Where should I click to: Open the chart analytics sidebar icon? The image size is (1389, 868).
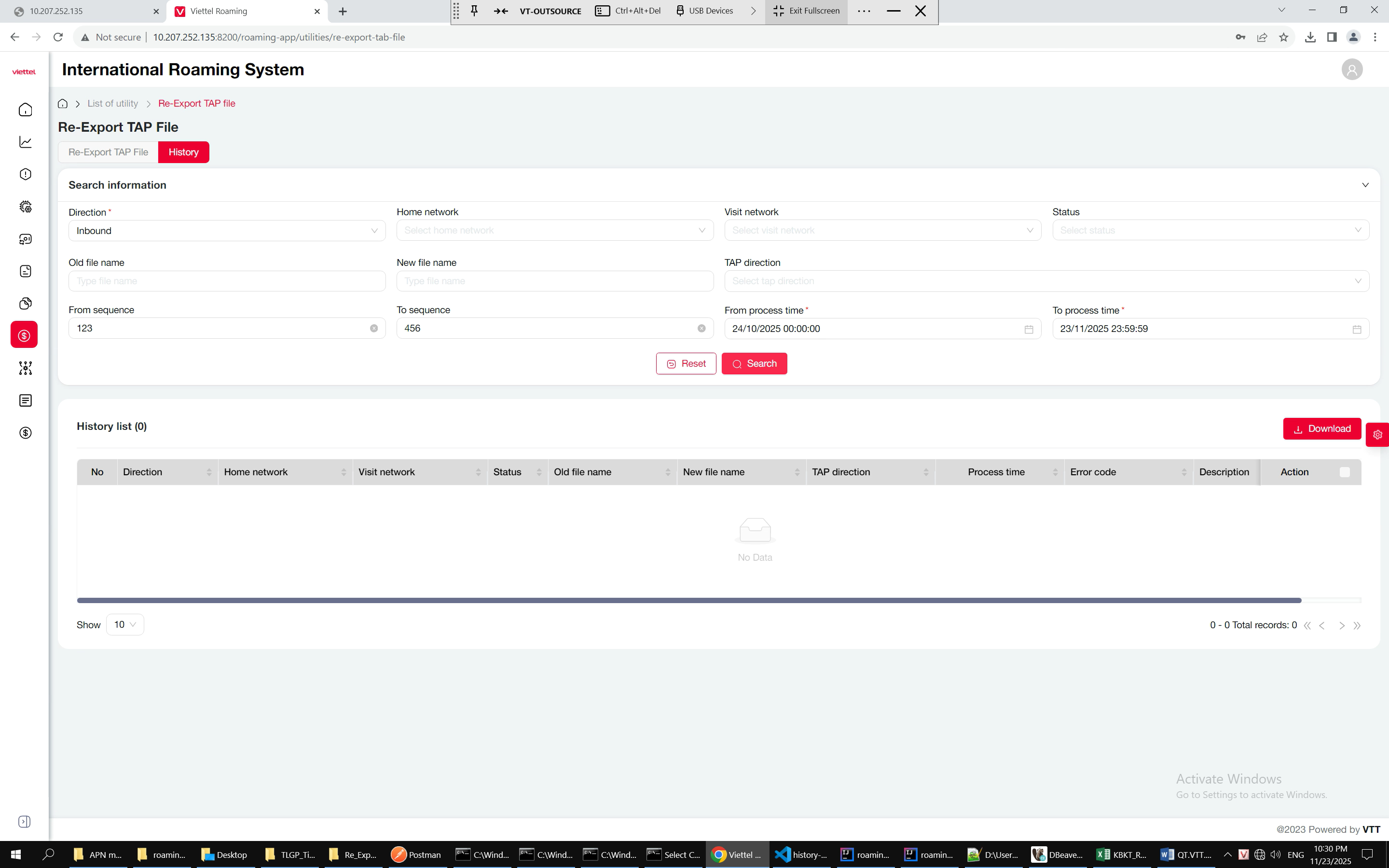tap(25, 142)
